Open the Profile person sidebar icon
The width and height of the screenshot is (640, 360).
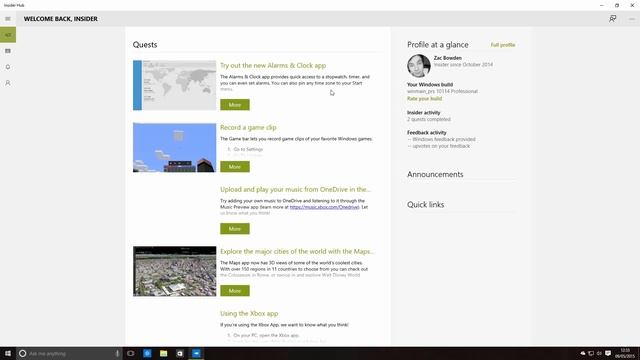[x=8, y=83]
